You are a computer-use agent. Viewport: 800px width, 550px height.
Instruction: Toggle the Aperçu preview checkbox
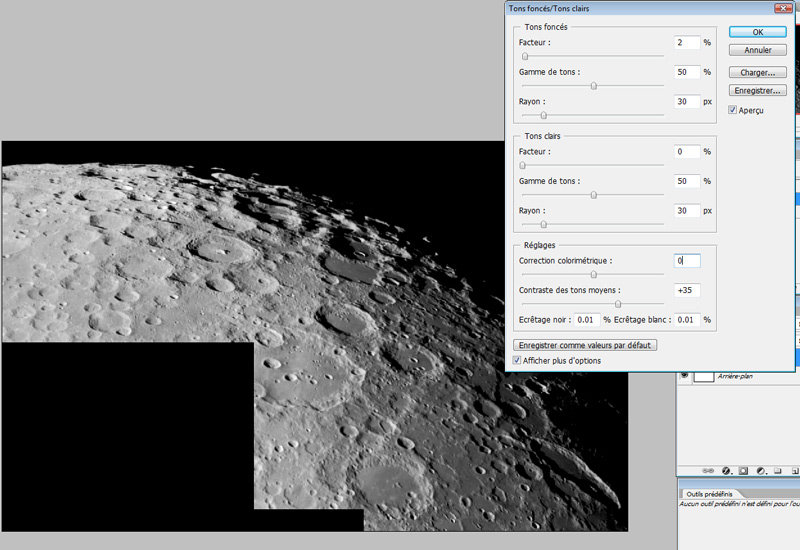pos(733,110)
